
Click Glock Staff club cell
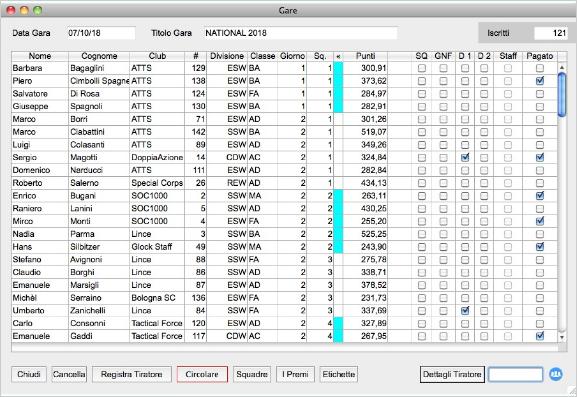(157, 247)
